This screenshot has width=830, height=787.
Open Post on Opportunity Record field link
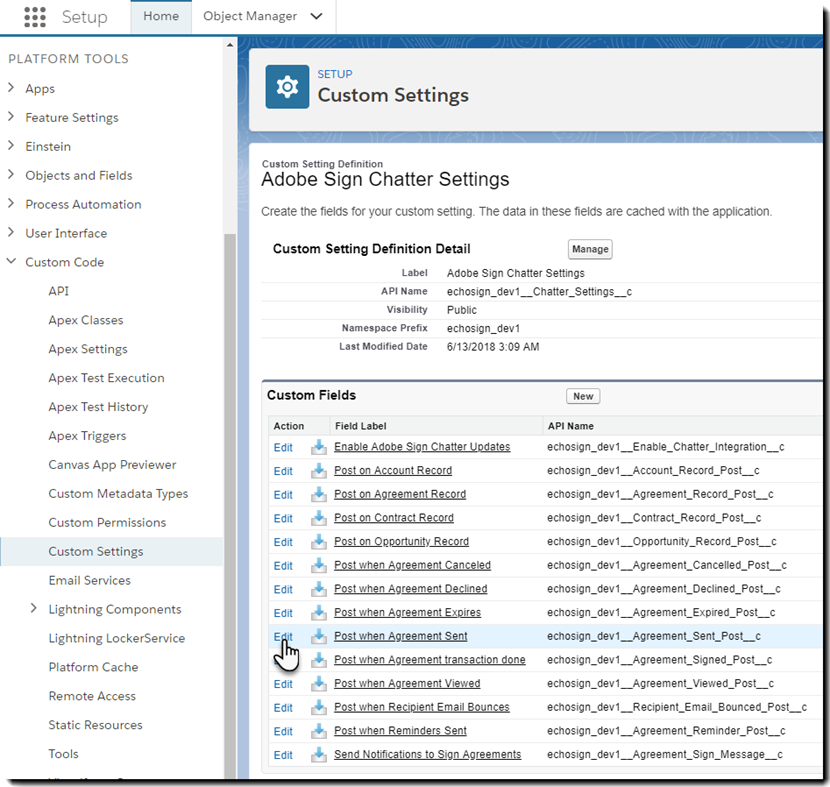(x=401, y=542)
